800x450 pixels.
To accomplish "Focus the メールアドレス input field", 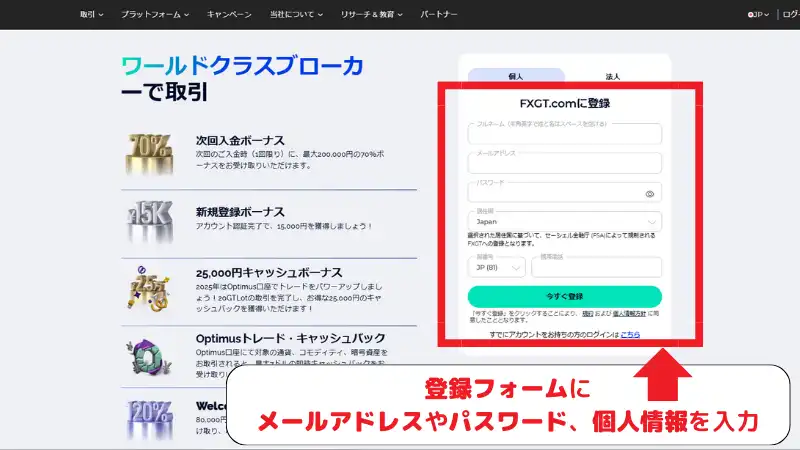I will pyautogui.click(x=564, y=163).
